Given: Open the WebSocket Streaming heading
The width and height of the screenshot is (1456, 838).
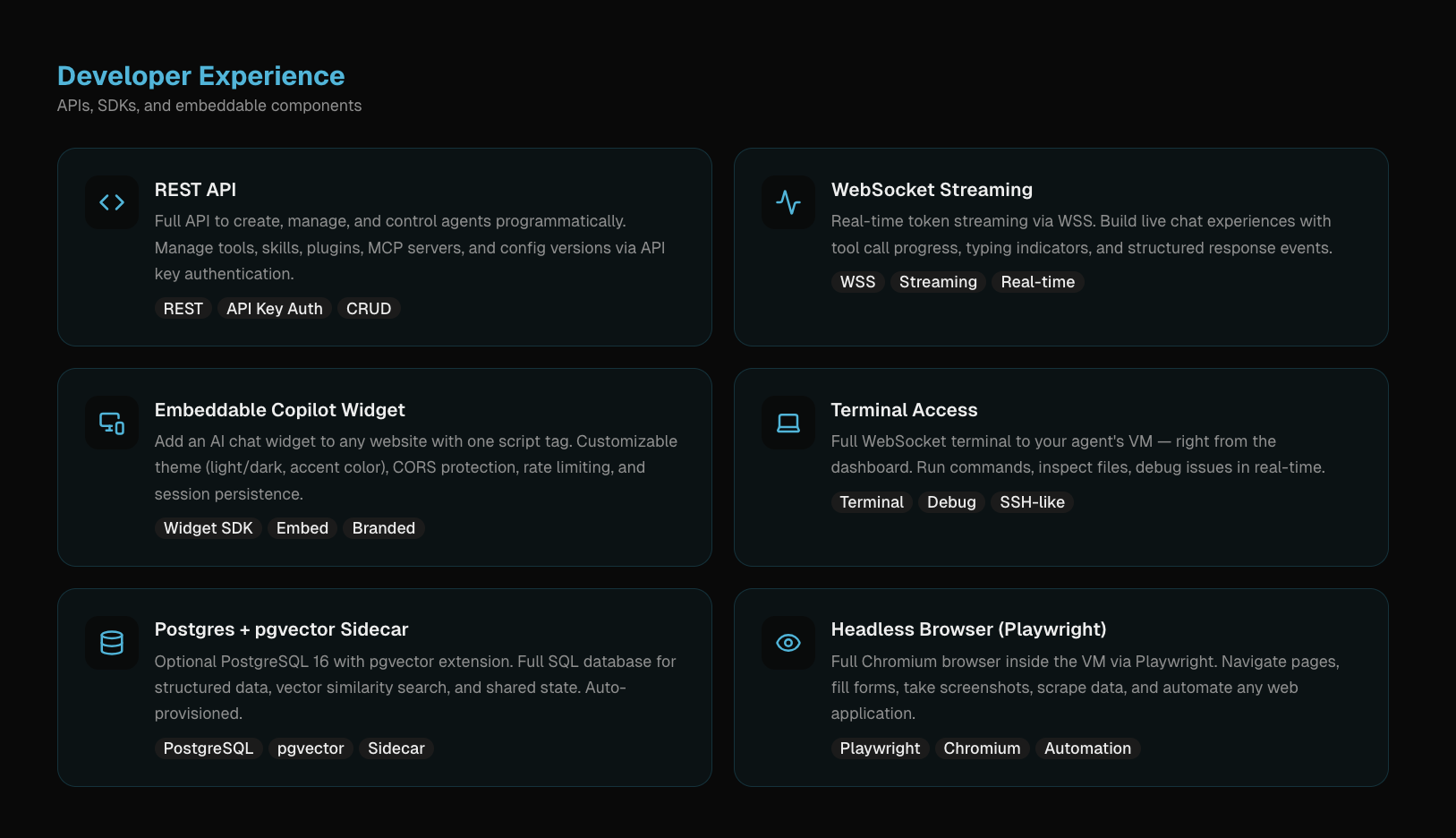Looking at the screenshot, I should pyautogui.click(x=932, y=190).
